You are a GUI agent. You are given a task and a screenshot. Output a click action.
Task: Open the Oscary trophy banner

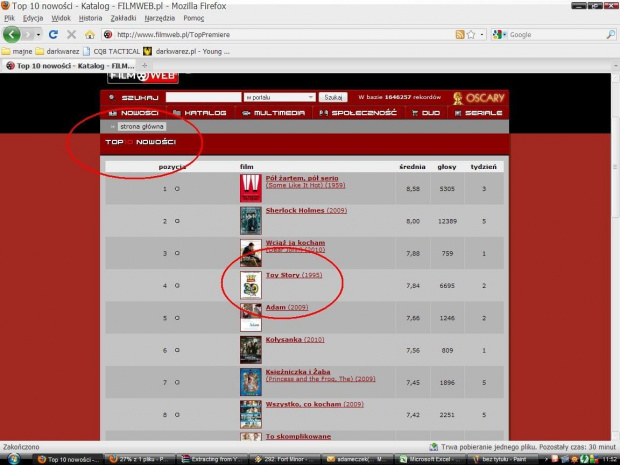(478, 97)
